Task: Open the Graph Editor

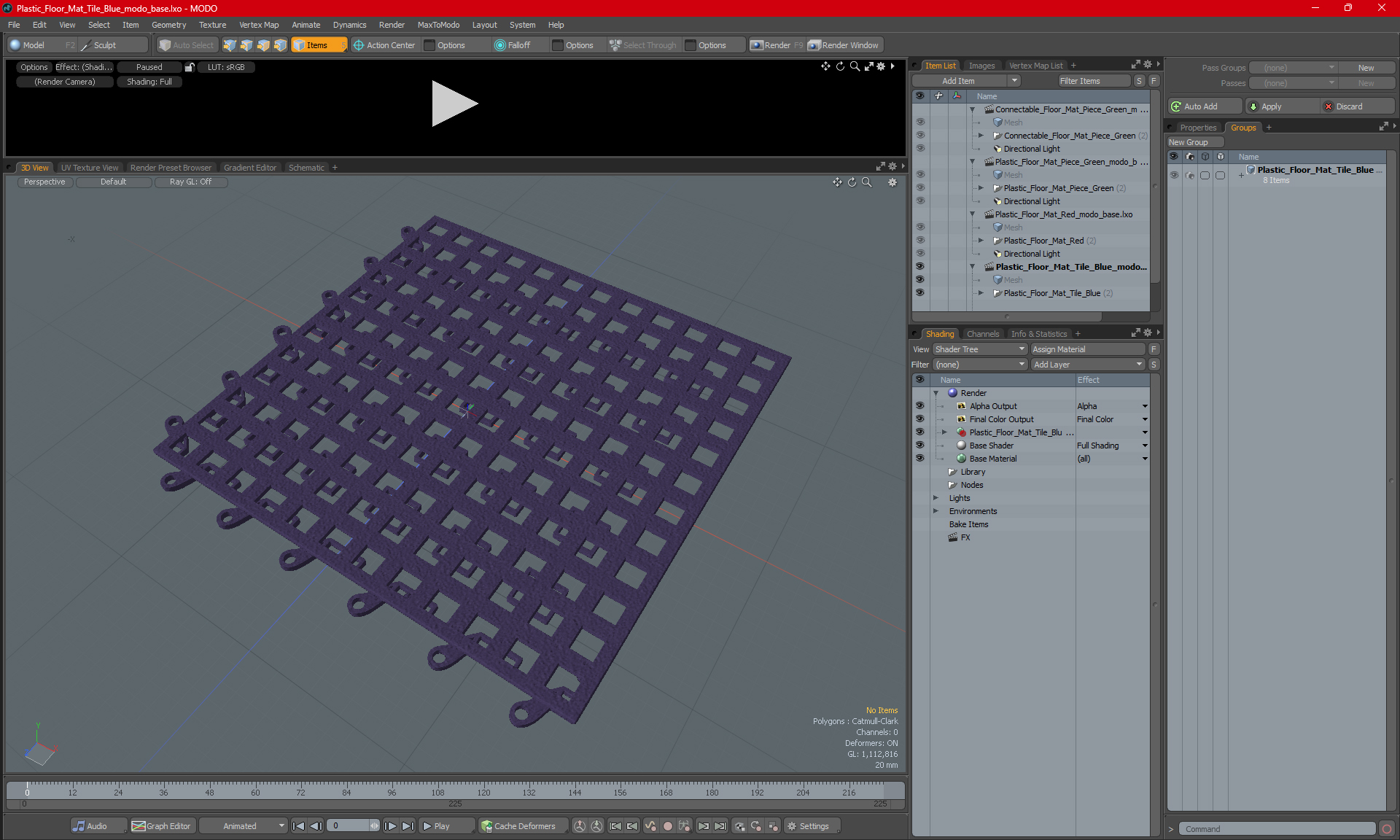Action: coord(161,826)
